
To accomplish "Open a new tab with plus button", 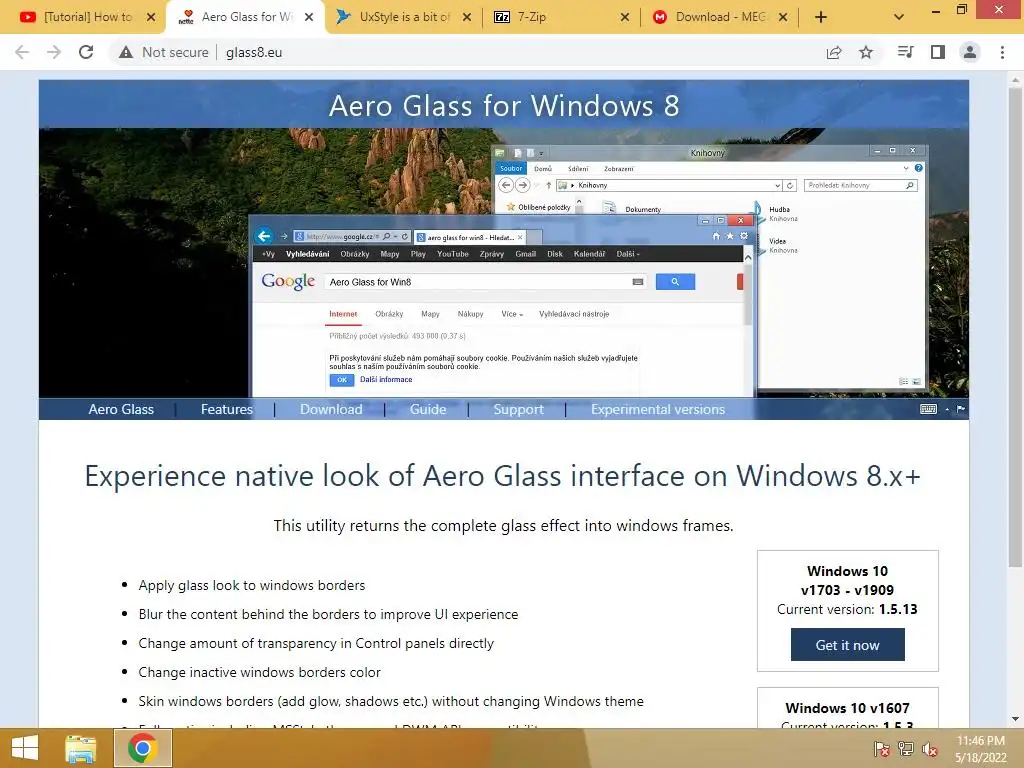I will (x=821, y=17).
